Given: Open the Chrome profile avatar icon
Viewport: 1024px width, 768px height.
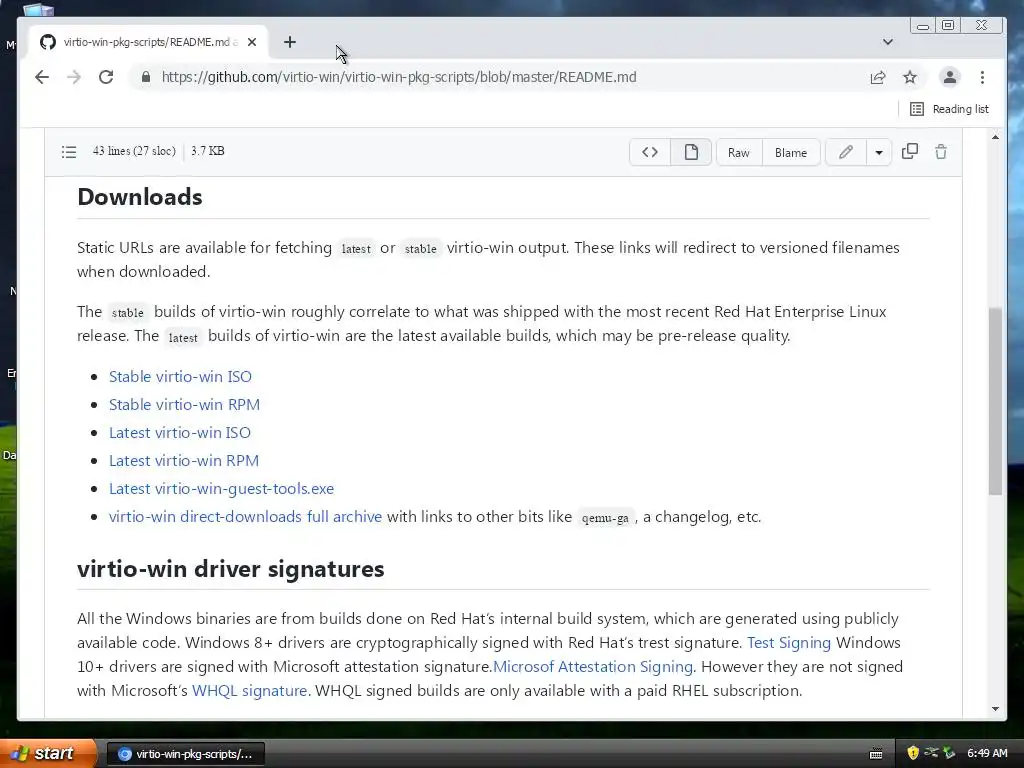Looking at the screenshot, I should click(x=950, y=77).
